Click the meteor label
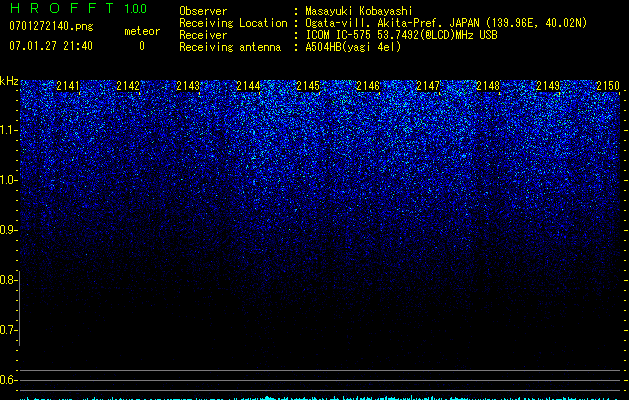Viewport: 629px width, 400px height. click(142, 31)
